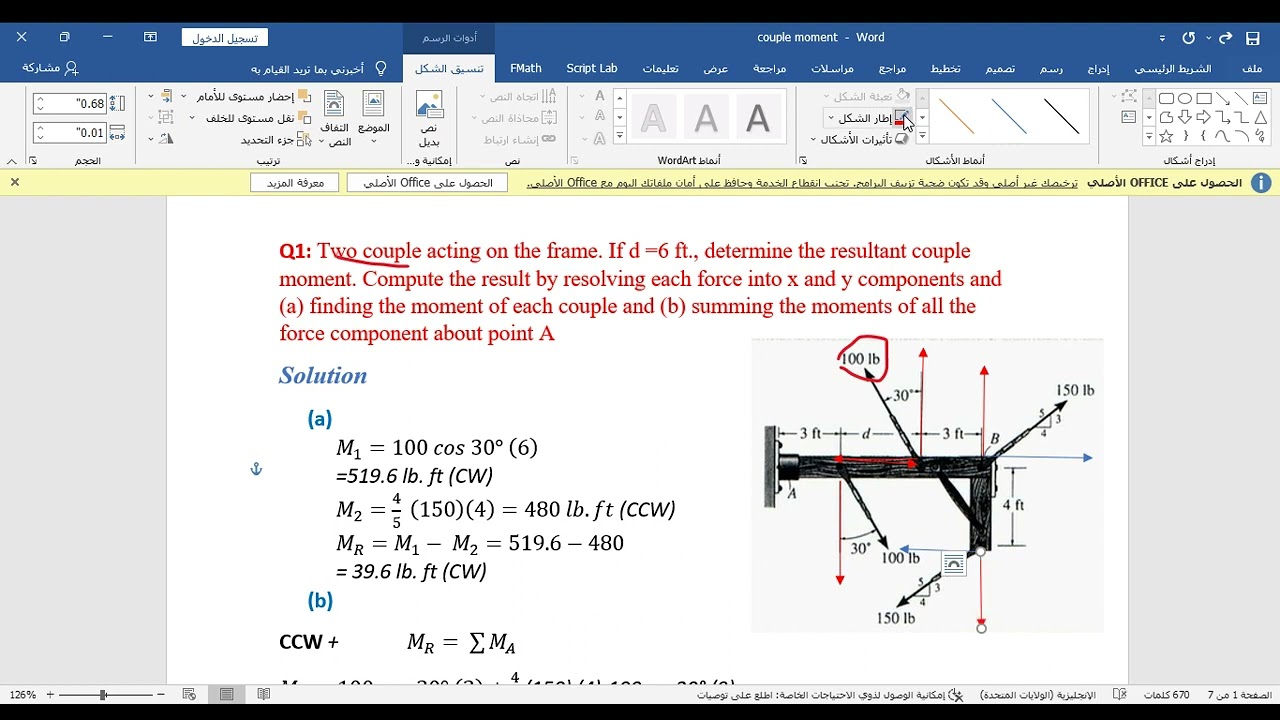Choose the right arrow shape in gallery

[1204, 117]
